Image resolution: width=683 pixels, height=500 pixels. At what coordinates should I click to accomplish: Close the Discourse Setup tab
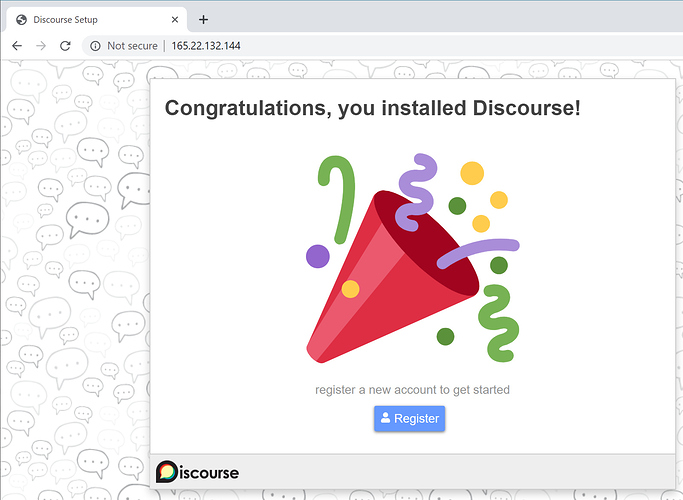tap(175, 20)
